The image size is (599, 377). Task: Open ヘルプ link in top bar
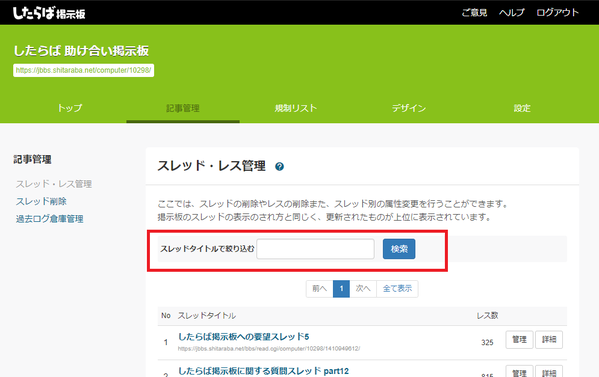pos(512,13)
